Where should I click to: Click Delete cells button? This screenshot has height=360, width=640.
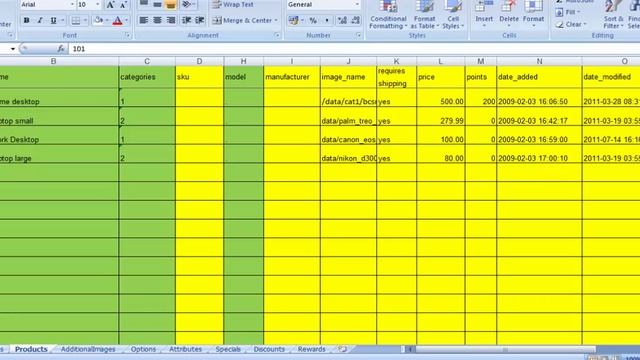click(x=509, y=15)
